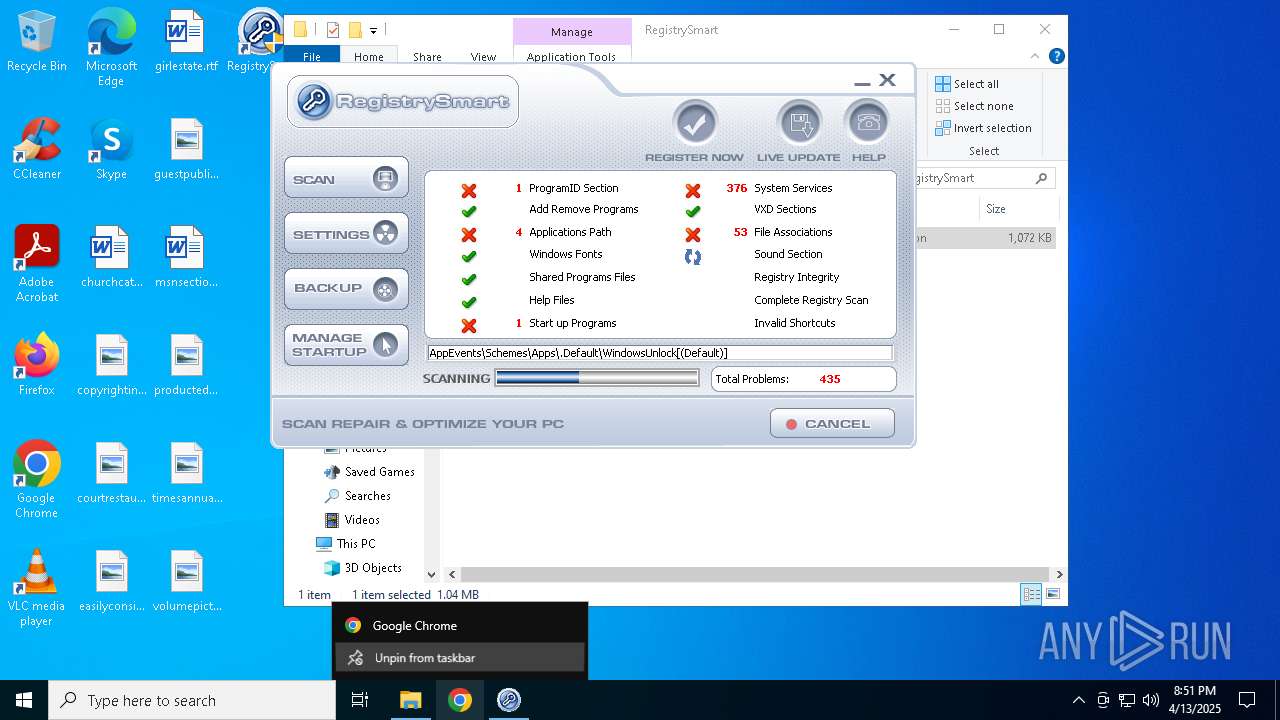1280x720 pixels.
Task: Open the Windows Start menu
Action: [24, 700]
